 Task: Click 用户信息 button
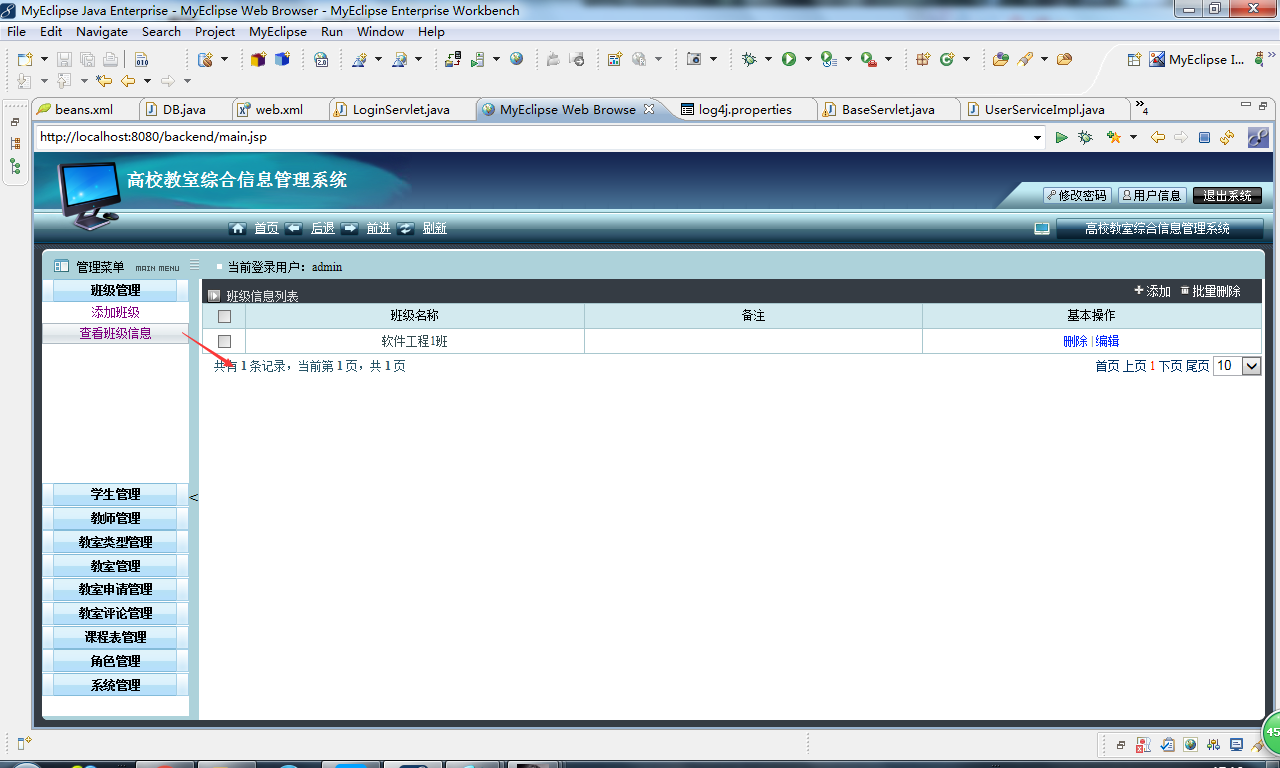1151,196
